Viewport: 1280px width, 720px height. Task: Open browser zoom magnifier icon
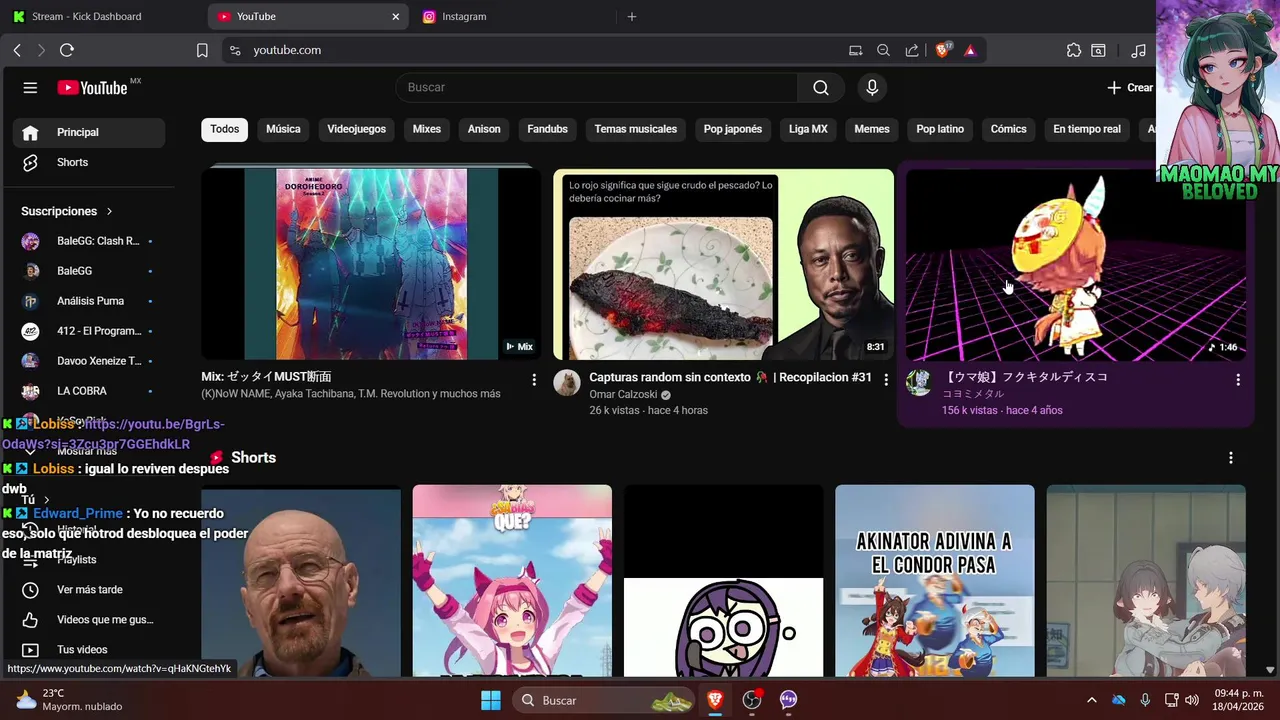click(883, 50)
